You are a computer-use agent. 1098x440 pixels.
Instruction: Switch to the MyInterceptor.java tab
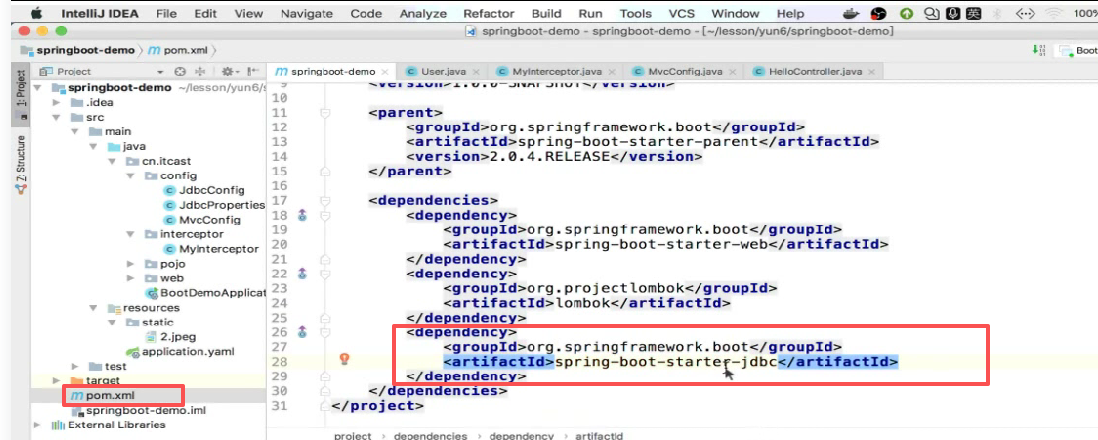tap(556, 71)
